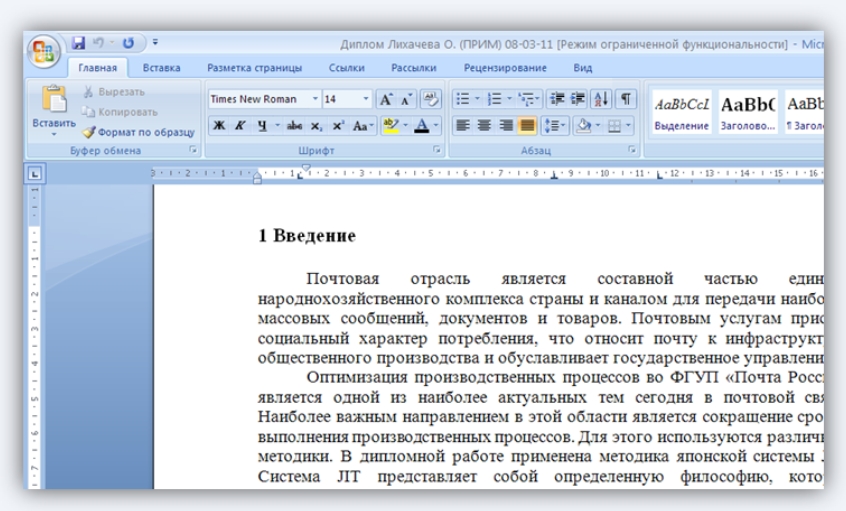Screen dimensions: 846x511
Task: Increase paragraph indent
Action: 577,99
